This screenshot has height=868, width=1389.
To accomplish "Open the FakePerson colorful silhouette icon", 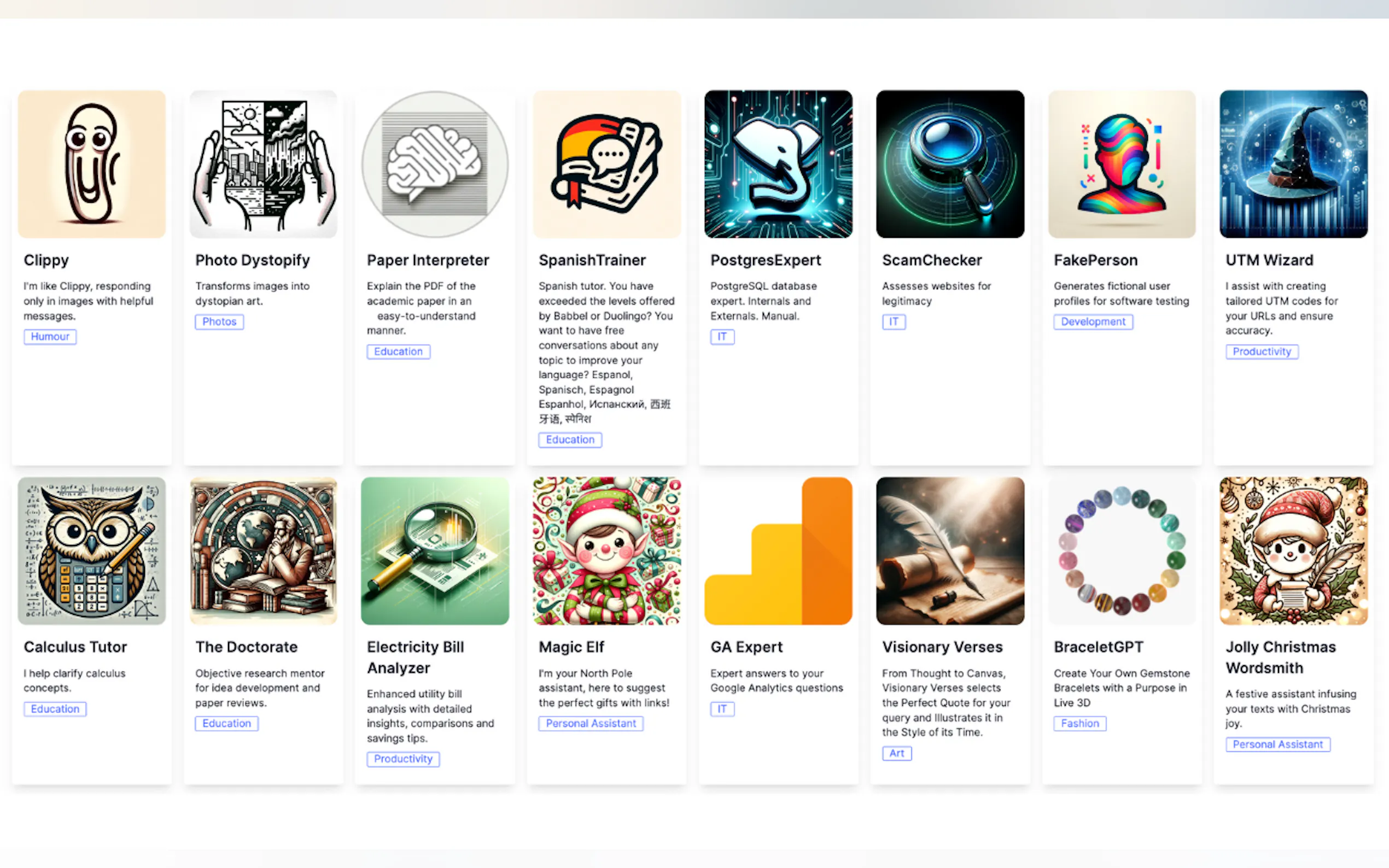I will coord(1122,164).
